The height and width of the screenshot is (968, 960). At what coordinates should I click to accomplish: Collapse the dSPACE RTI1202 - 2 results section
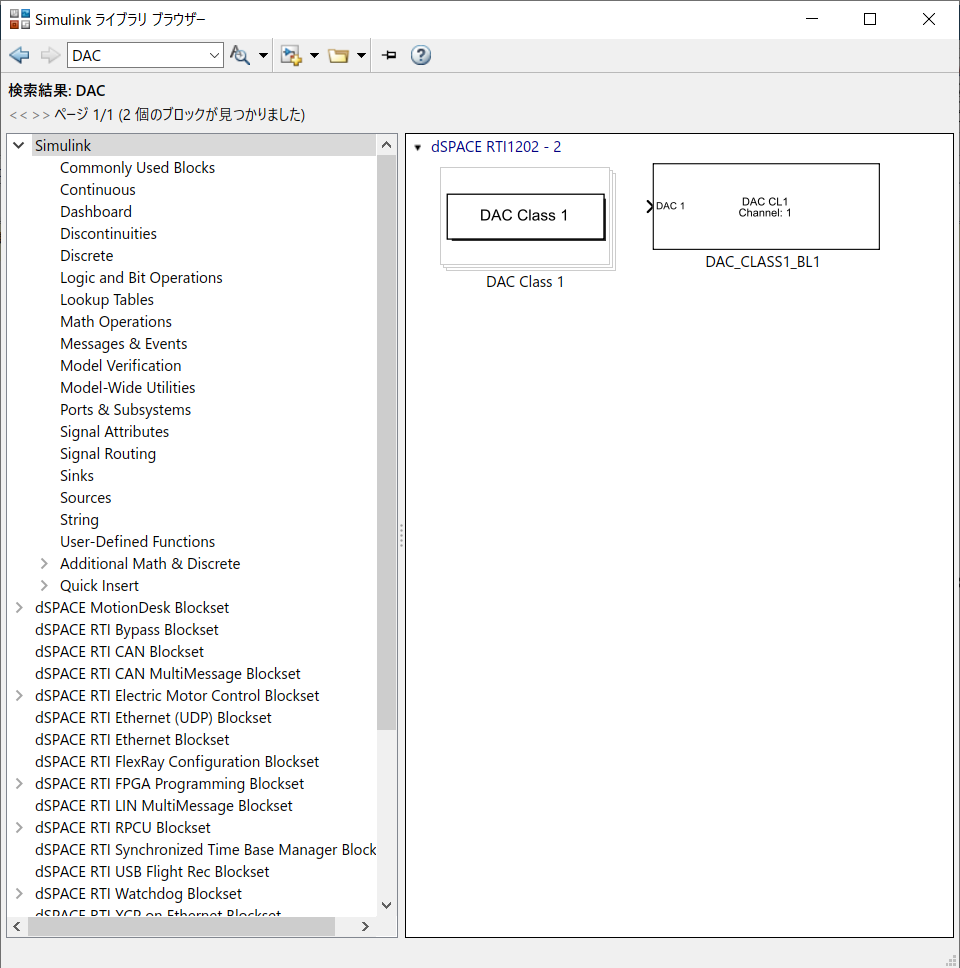417,146
